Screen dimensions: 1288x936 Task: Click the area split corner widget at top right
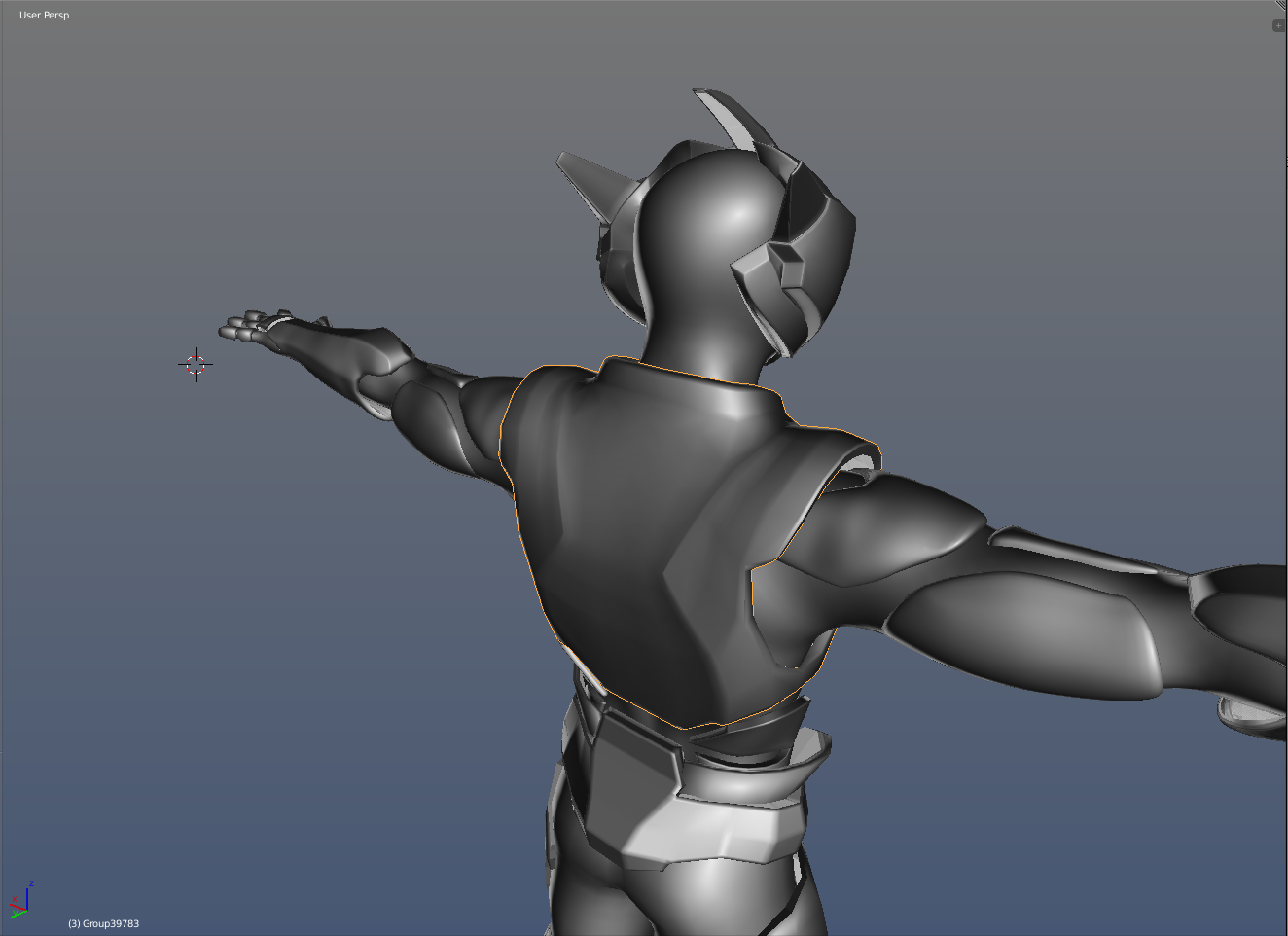pyautogui.click(x=1282, y=5)
